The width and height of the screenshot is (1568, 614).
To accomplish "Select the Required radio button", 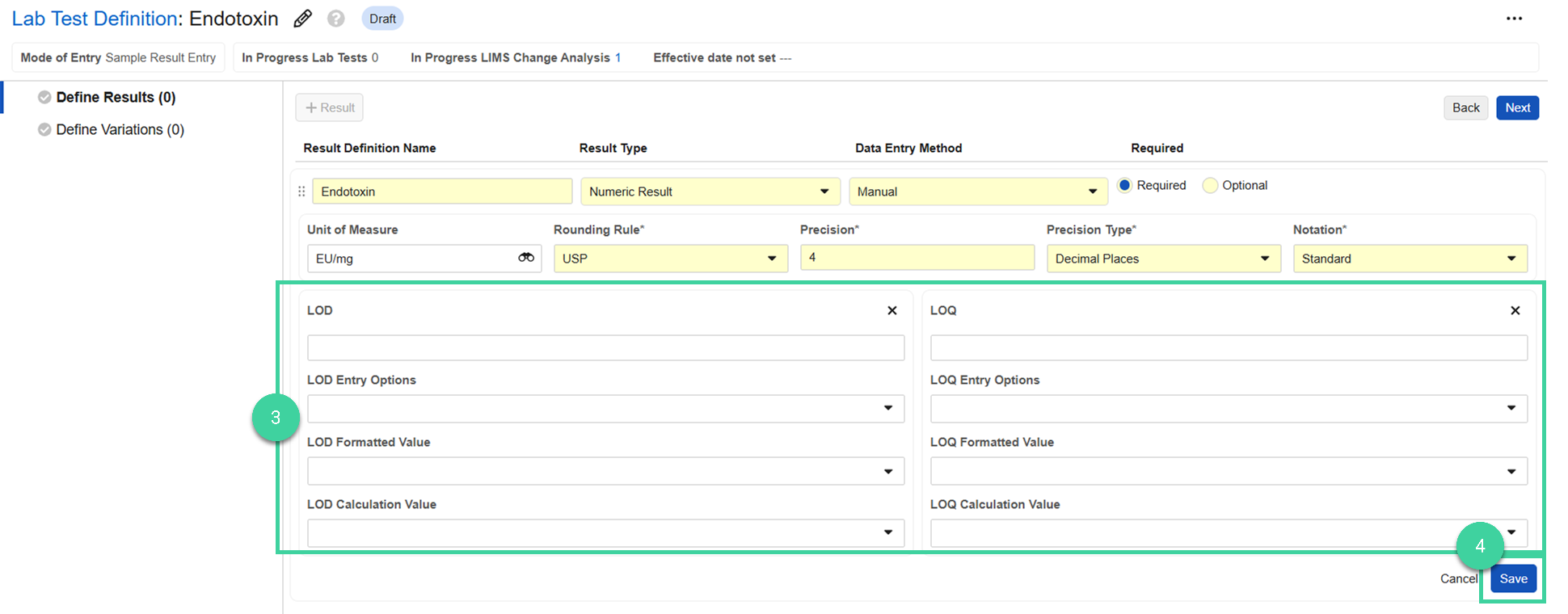I will (x=1124, y=185).
